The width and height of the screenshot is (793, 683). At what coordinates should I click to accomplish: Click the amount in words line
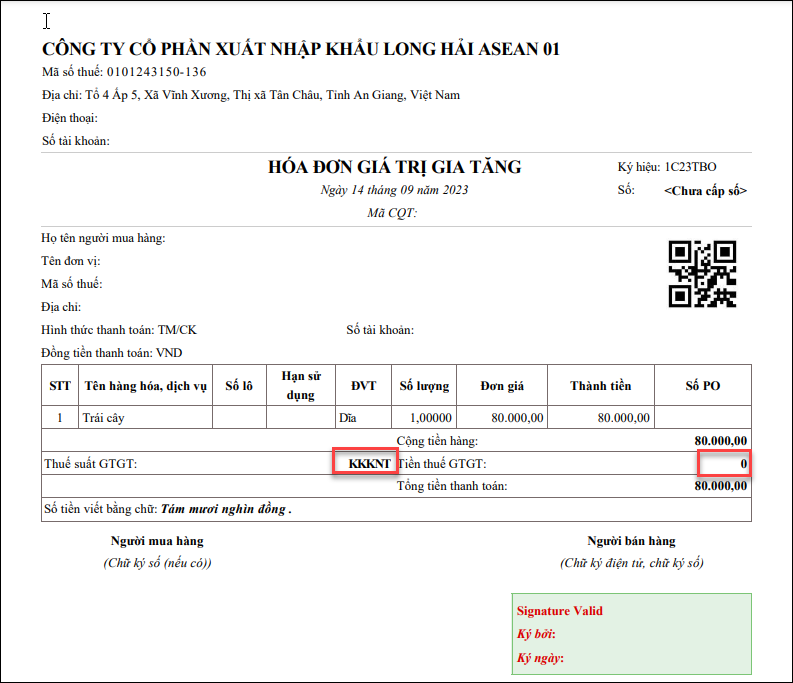[167, 509]
